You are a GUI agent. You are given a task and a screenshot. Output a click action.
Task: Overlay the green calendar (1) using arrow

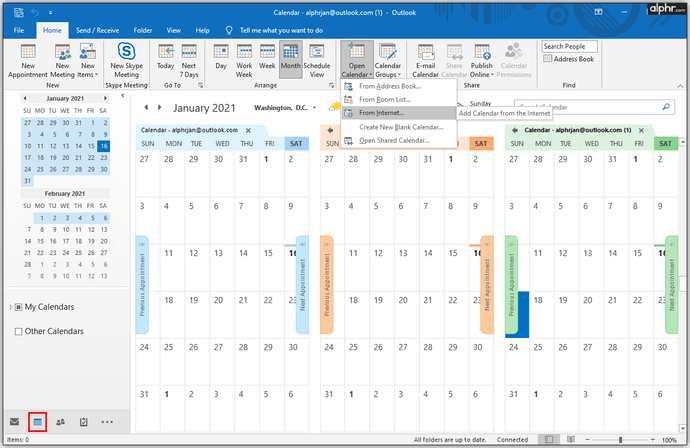(514, 130)
